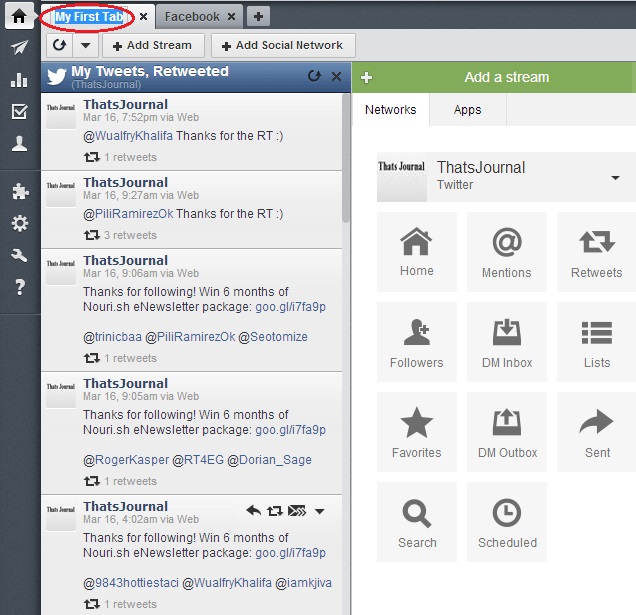Expand the ThatsJournal Twitter account dropdown
This screenshot has height=615, width=636.
click(615, 178)
